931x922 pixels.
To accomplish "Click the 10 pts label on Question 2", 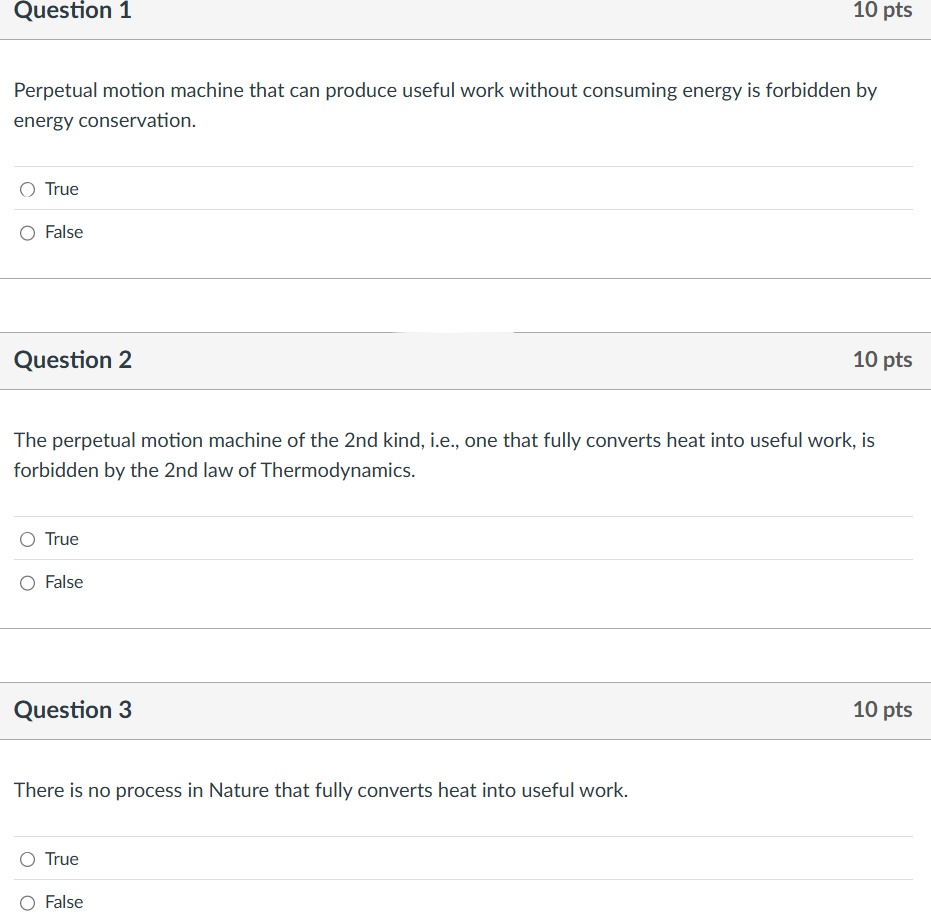I will click(x=882, y=361).
